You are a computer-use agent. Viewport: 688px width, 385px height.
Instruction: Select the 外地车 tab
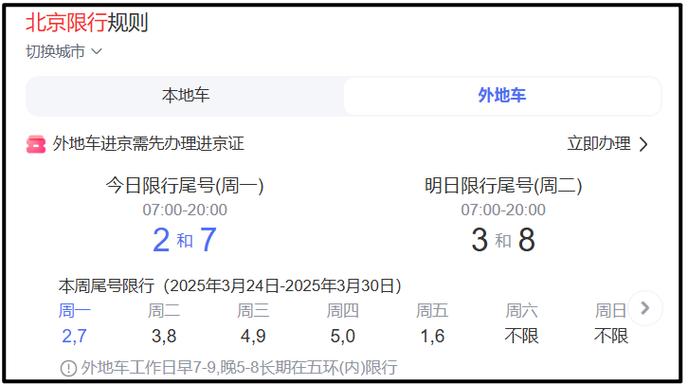click(x=502, y=96)
